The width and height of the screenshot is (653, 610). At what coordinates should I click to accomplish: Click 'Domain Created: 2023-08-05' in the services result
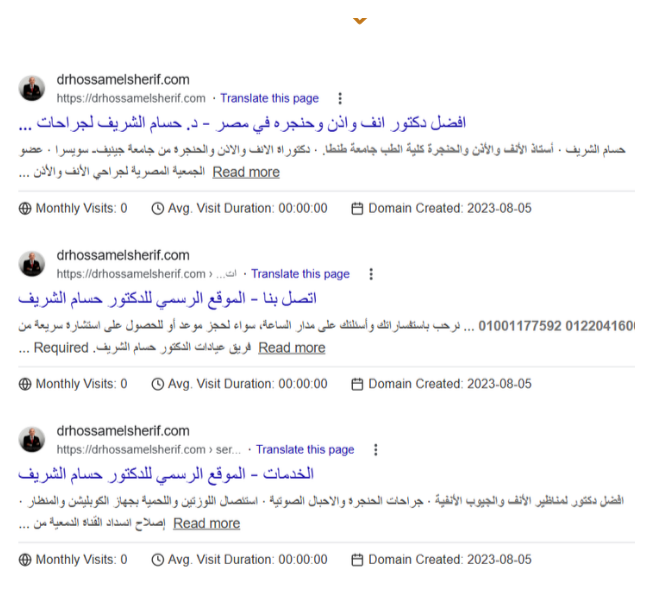coord(450,560)
